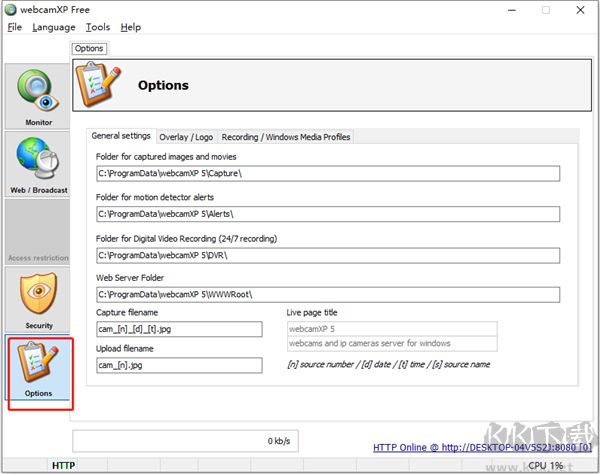Click the motion detector alerts folder field
The height and width of the screenshot is (474, 600).
[x=328, y=214]
